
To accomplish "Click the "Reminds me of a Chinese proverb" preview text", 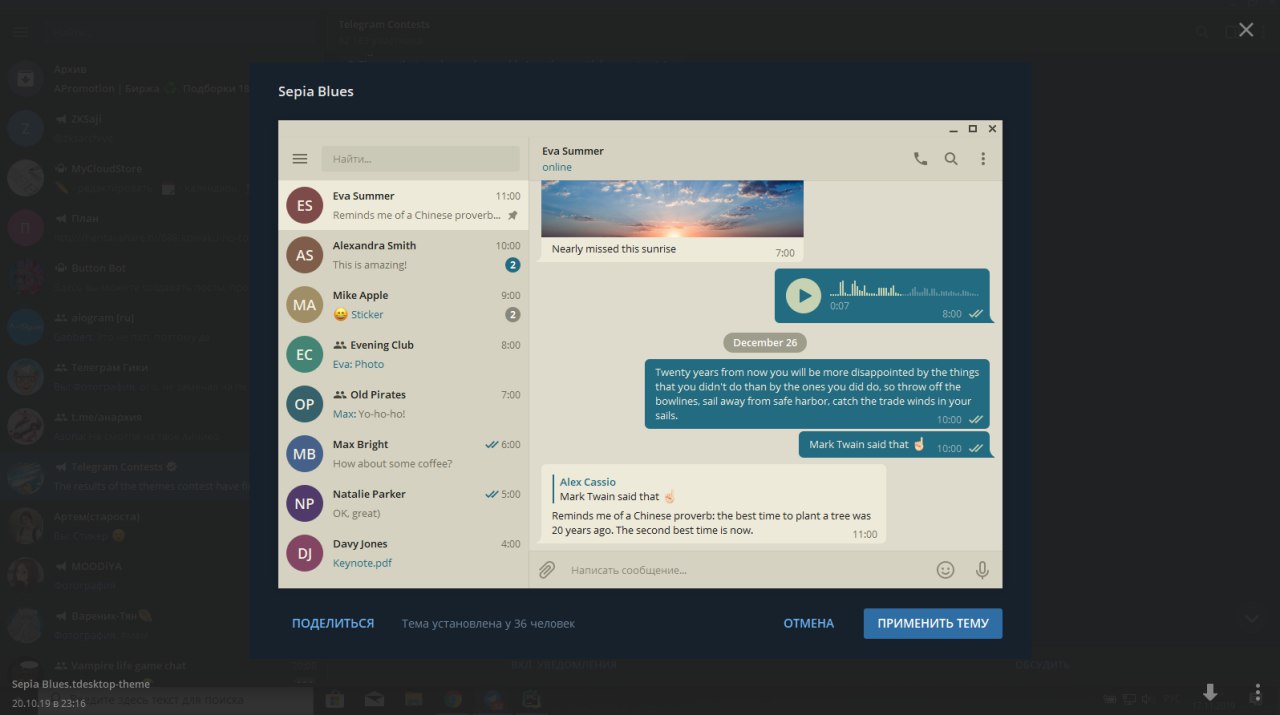I will tap(416, 215).
